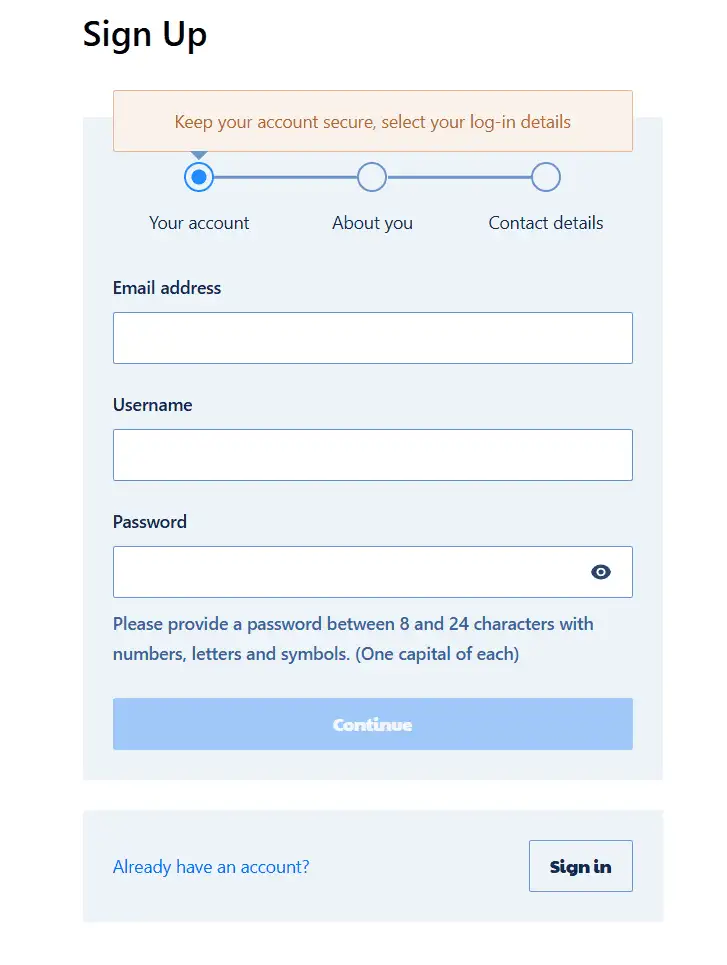
Task: Open the 'About you' step label
Action: 372,223
